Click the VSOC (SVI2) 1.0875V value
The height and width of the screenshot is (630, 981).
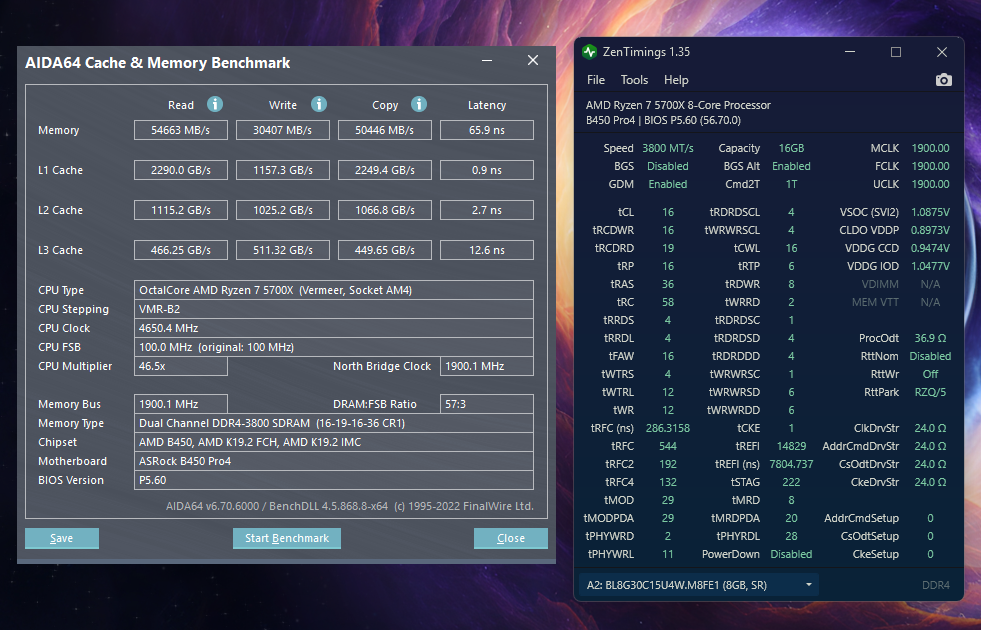[930, 212]
